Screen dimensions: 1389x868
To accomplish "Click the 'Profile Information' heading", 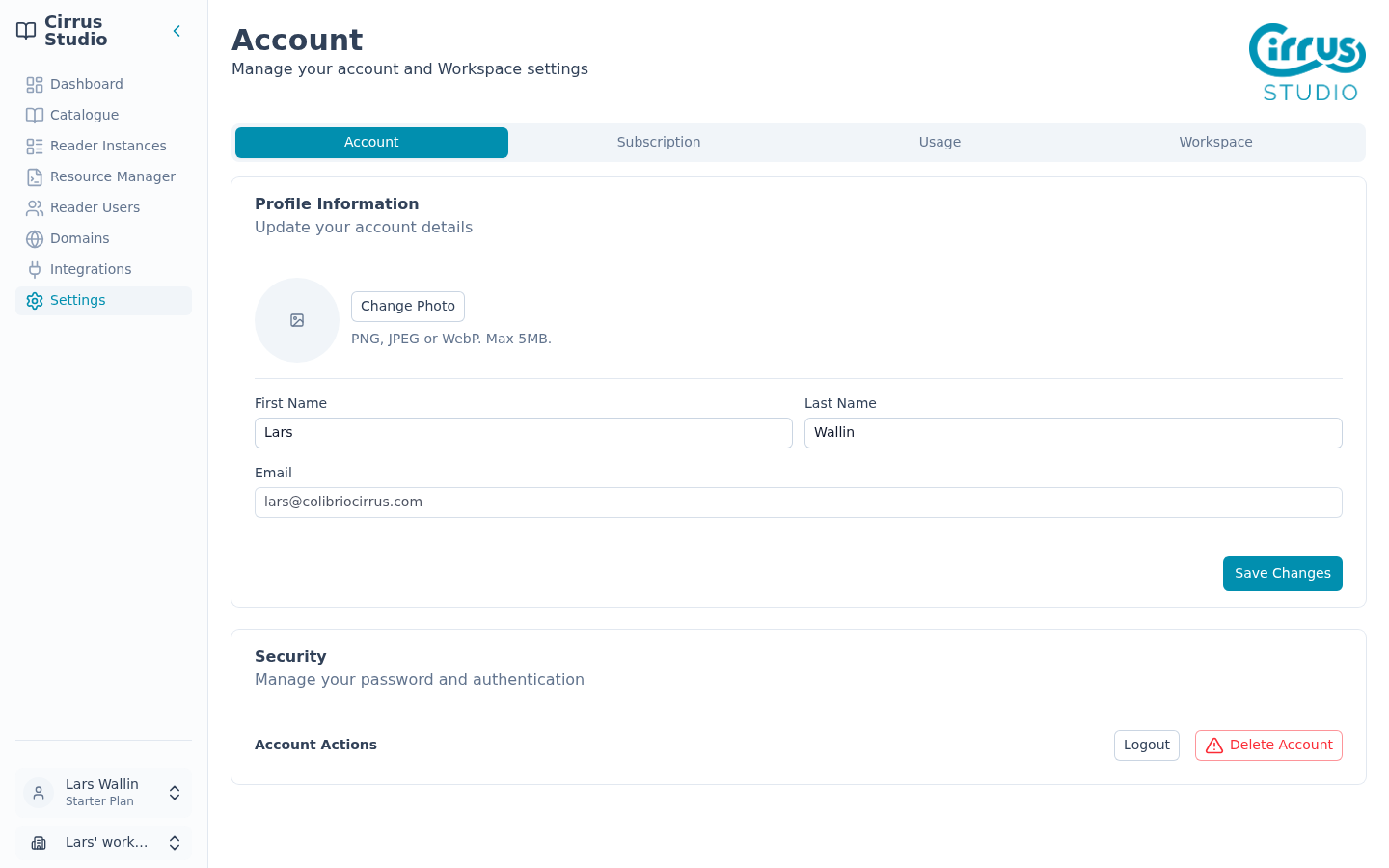I will tap(337, 204).
